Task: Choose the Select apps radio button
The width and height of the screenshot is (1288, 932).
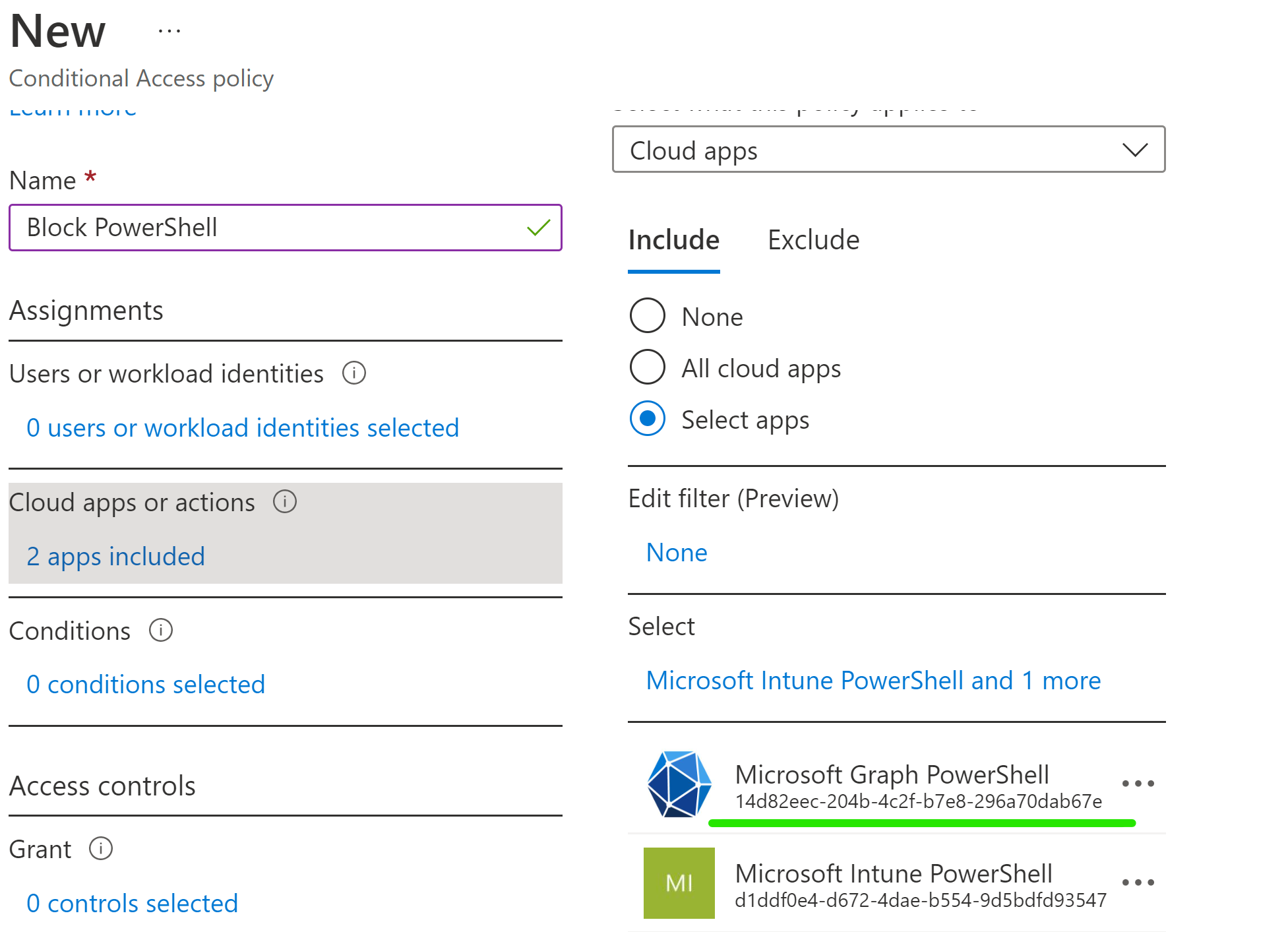Action: click(x=648, y=419)
